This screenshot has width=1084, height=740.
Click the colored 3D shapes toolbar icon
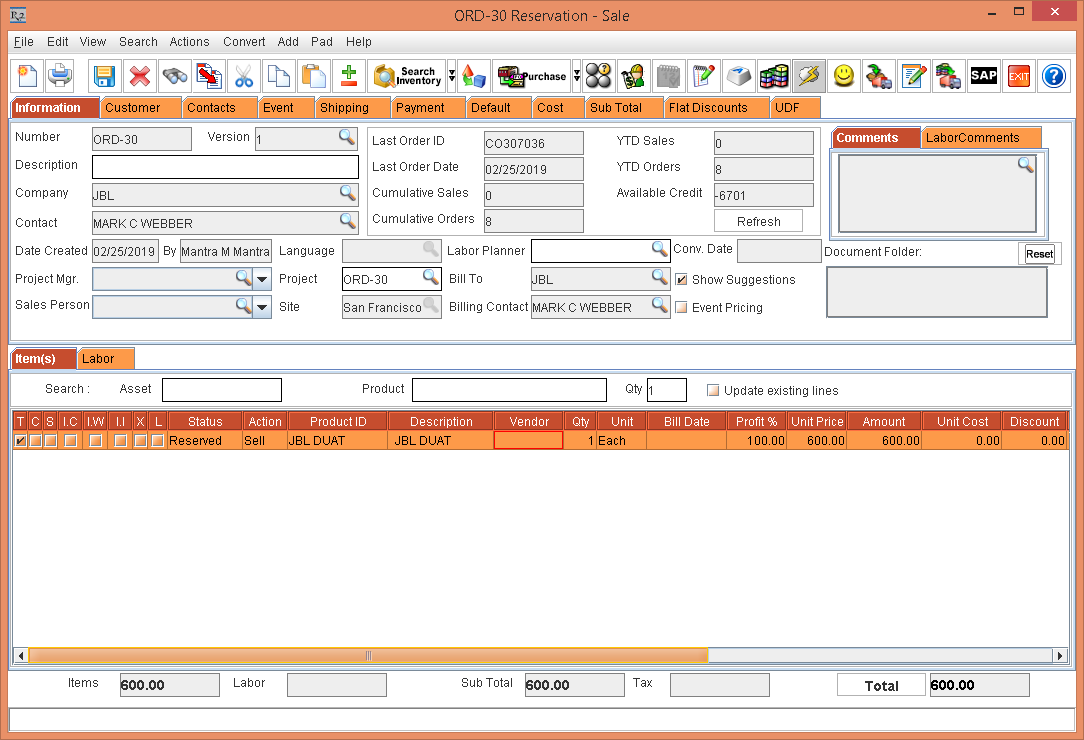pos(474,75)
